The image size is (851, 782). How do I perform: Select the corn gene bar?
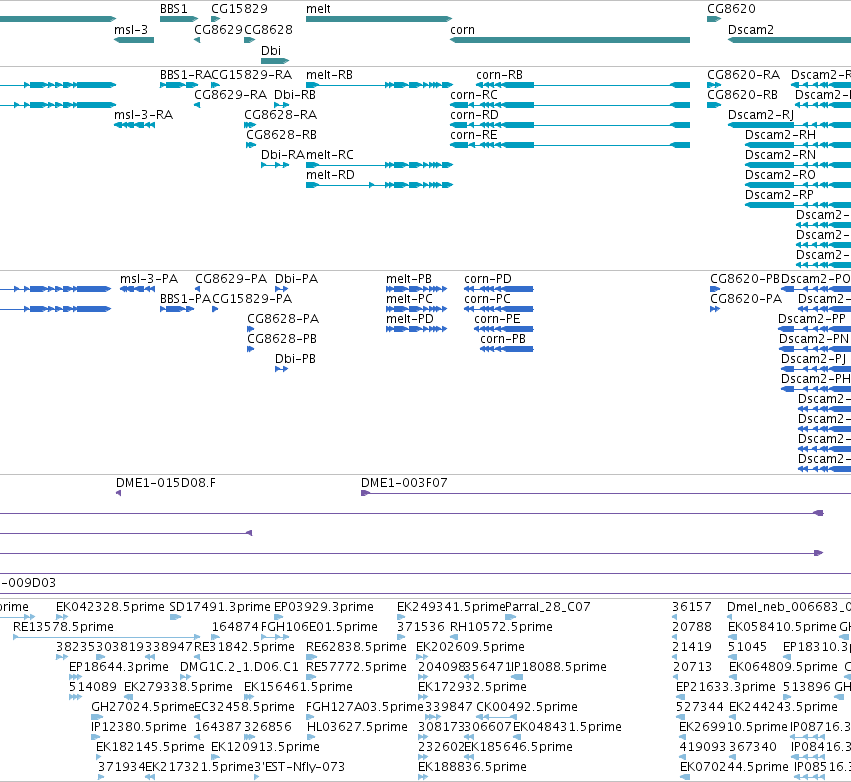(570, 40)
